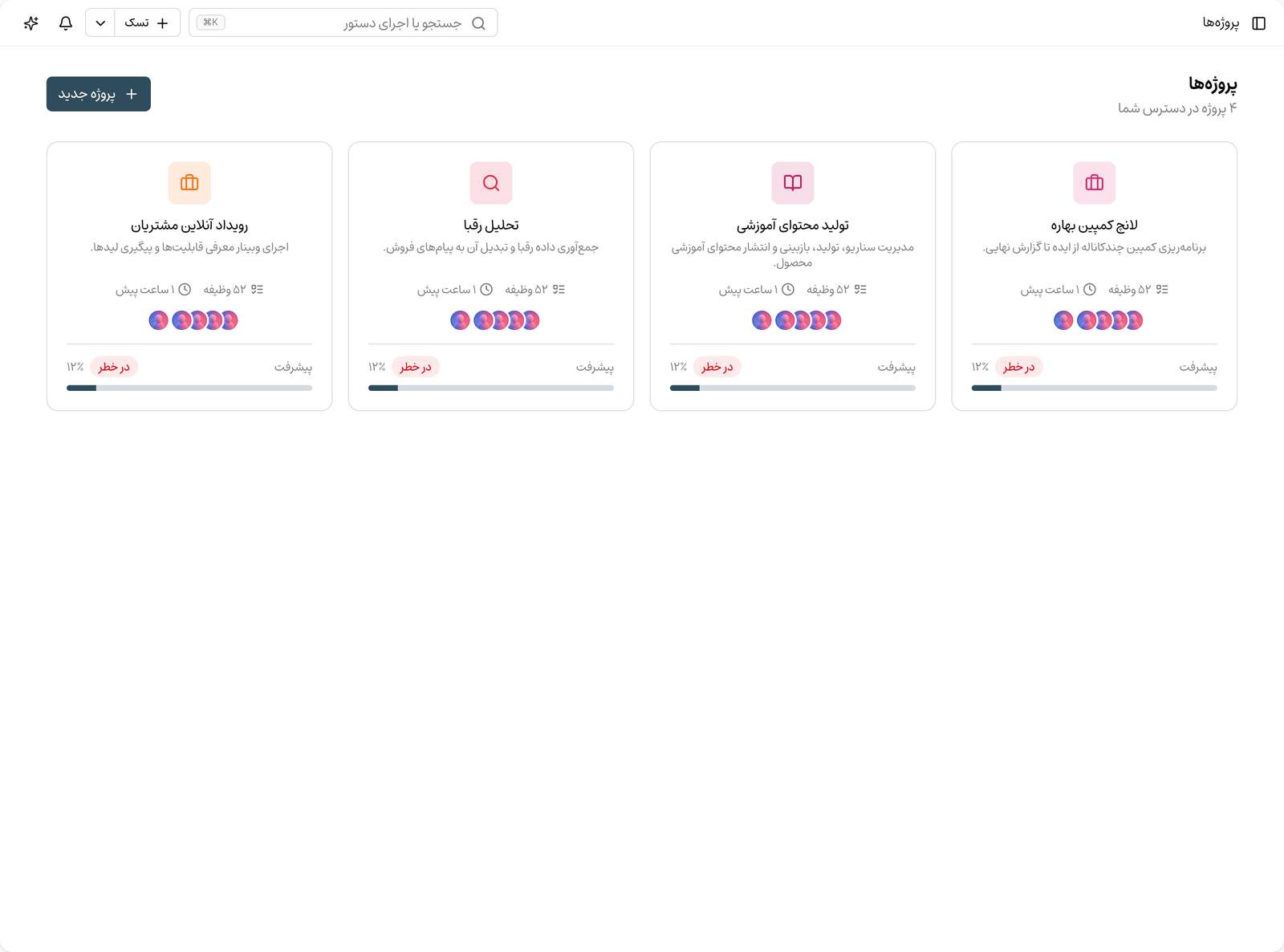
Task: Open the تحلیل رقبا project title
Action: pos(491,225)
